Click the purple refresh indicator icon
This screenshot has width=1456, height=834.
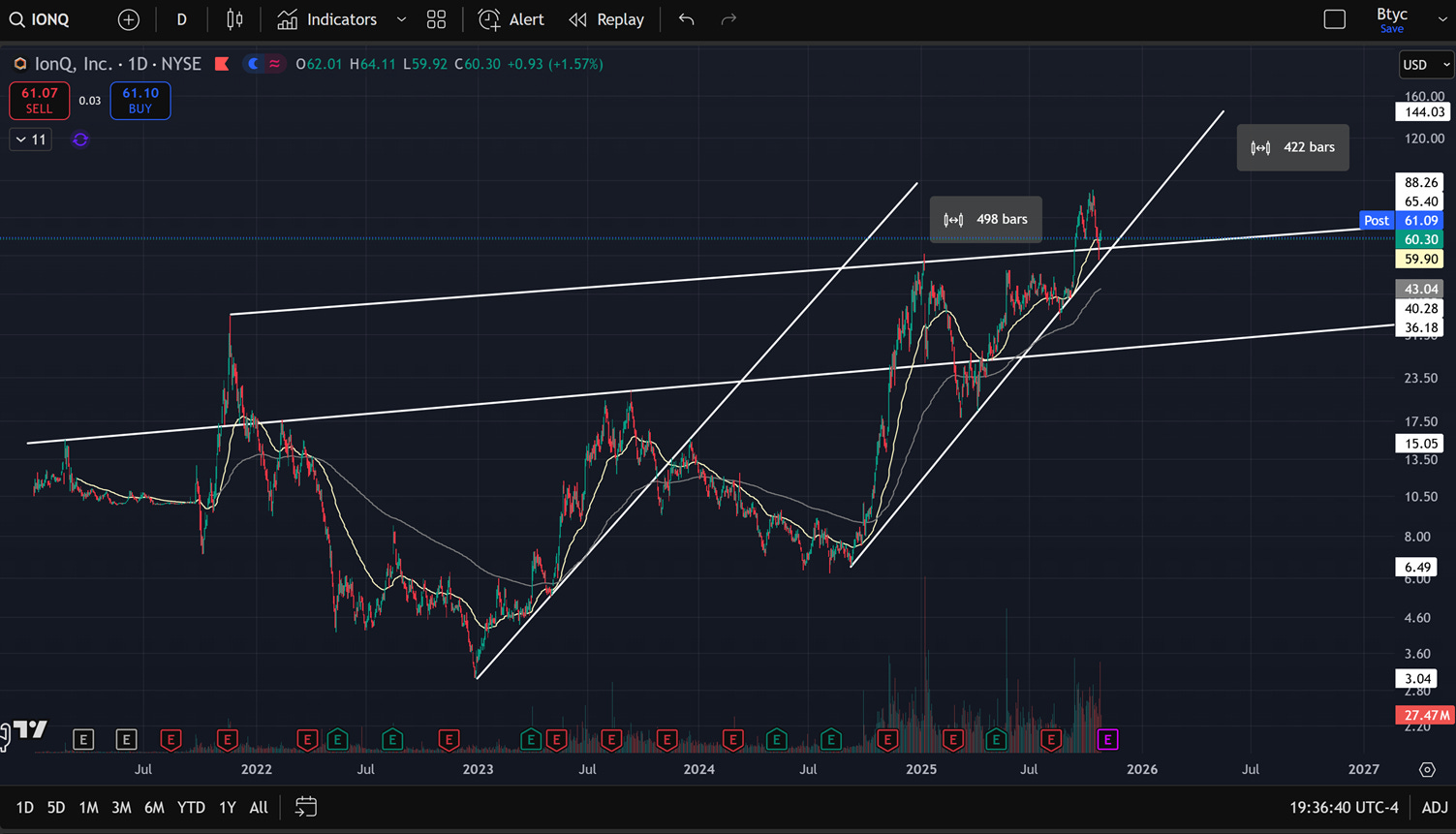click(80, 139)
